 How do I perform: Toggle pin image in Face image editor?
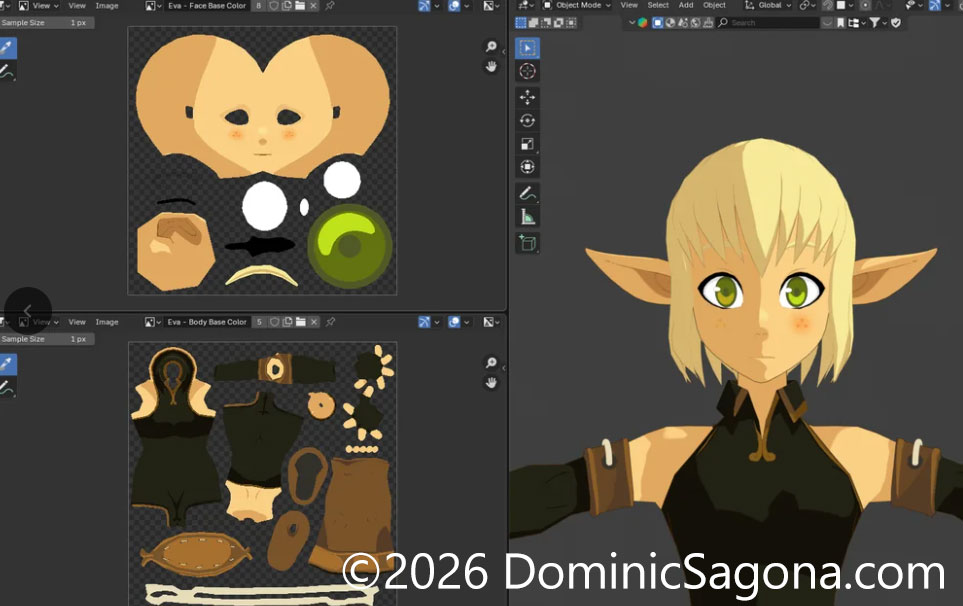(x=330, y=6)
